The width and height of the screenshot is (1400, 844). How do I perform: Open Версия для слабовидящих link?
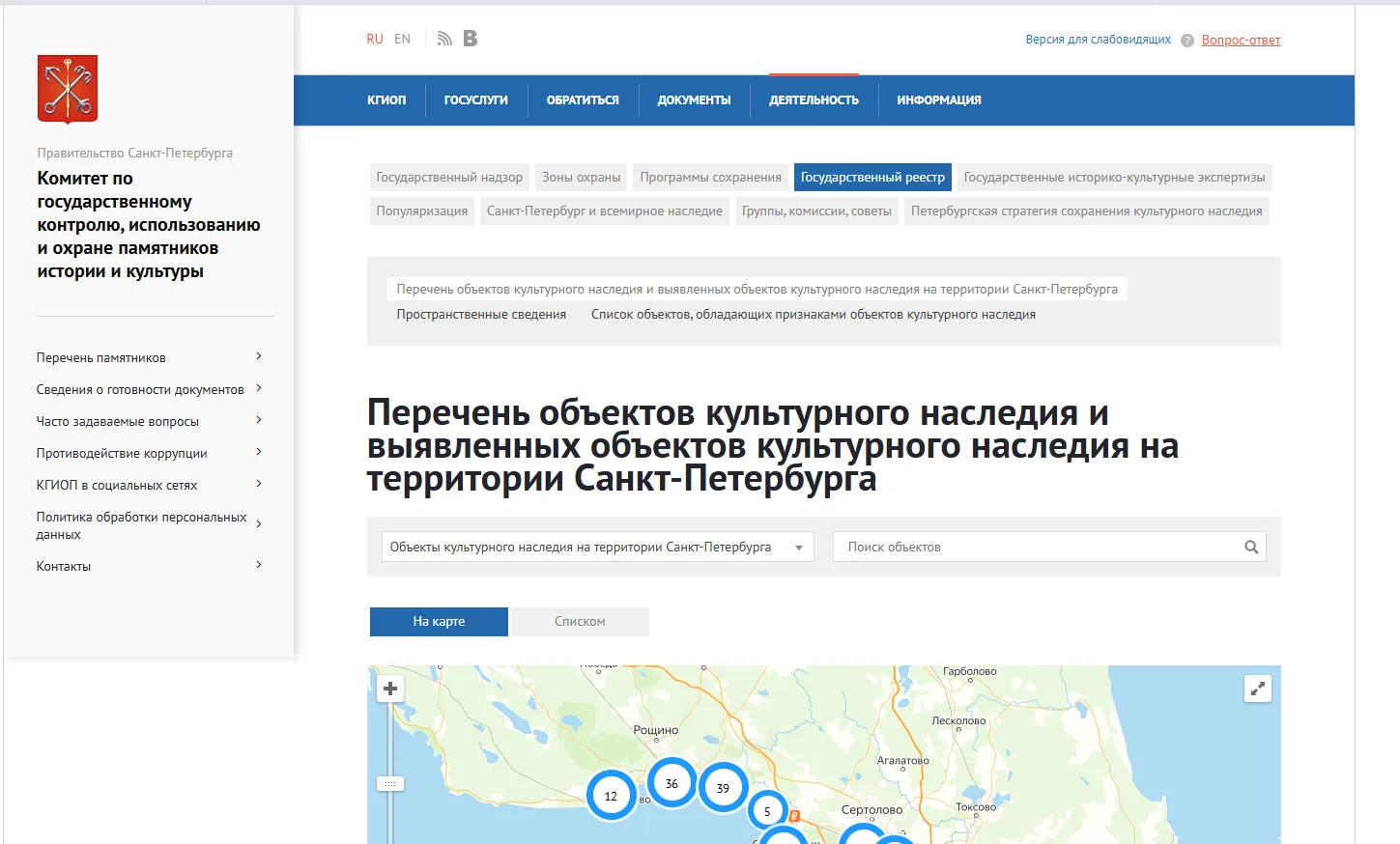1098,40
